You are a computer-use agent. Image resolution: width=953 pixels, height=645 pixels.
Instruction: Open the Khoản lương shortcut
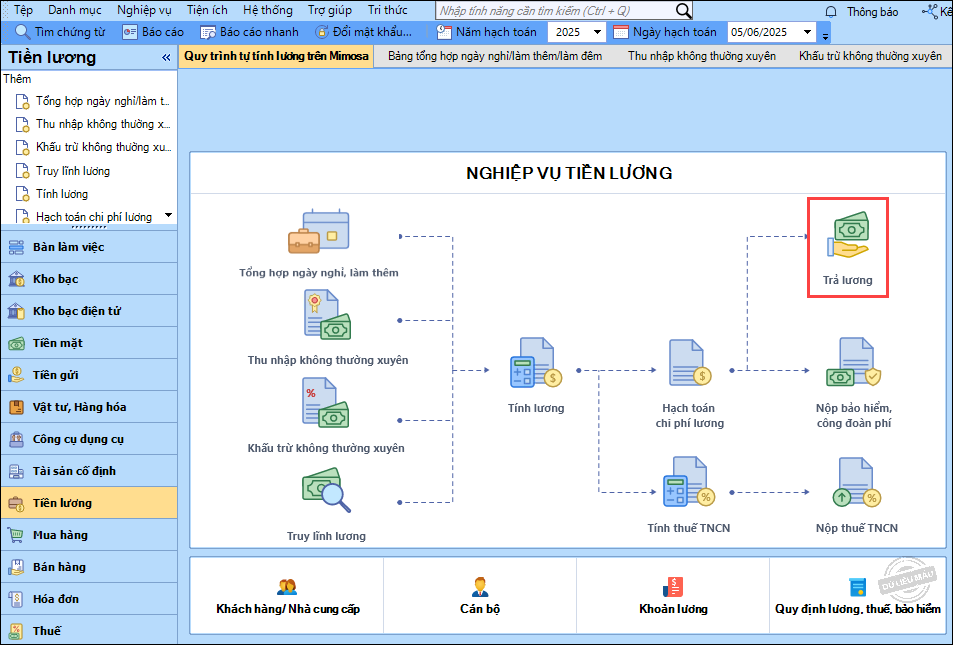point(673,596)
